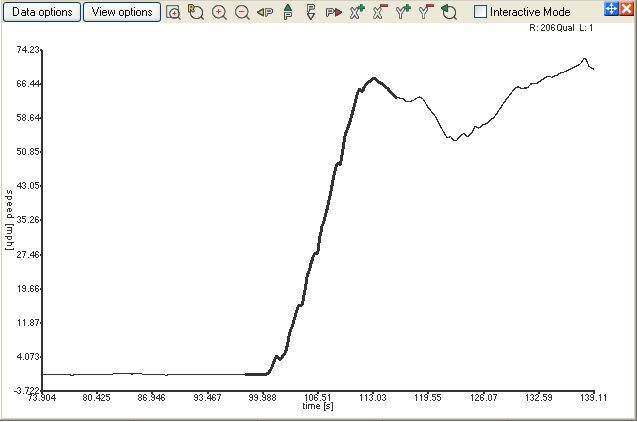Pan the graph down
This screenshot has height=422, width=637.
pyautogui.click(x=310, y=13)
